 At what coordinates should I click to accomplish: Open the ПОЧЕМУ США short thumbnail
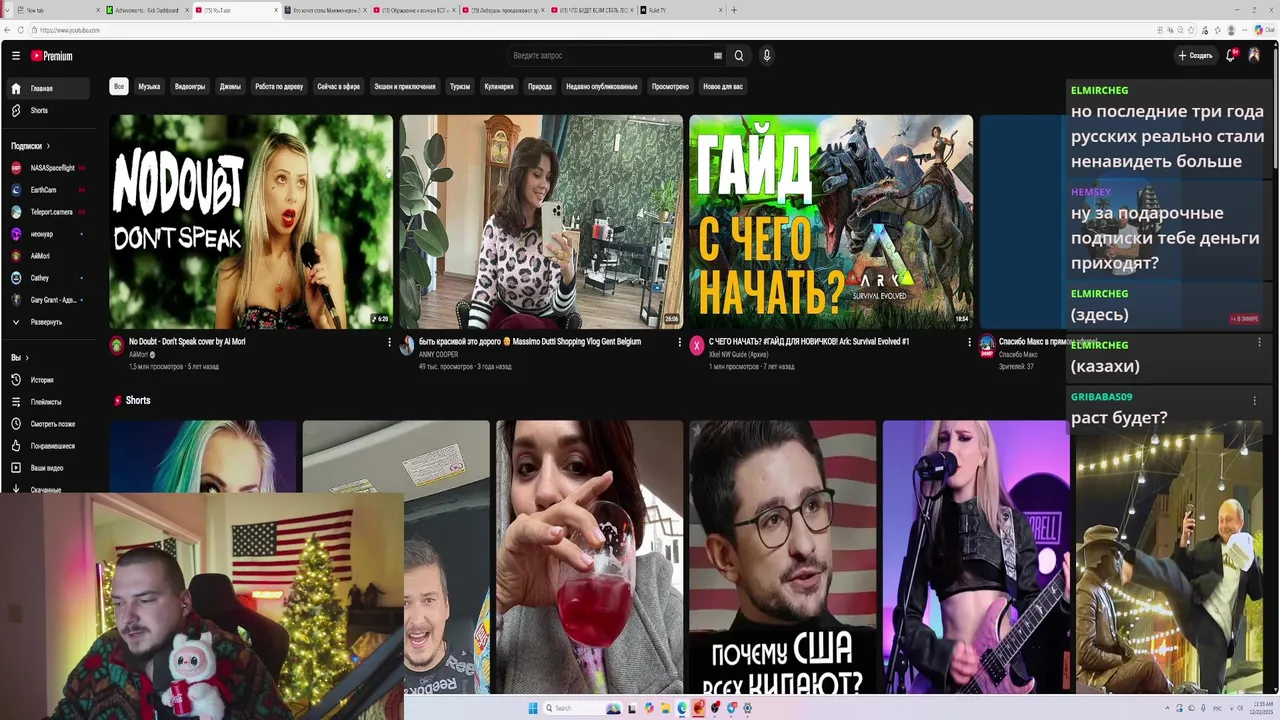(x=782, y=557)
